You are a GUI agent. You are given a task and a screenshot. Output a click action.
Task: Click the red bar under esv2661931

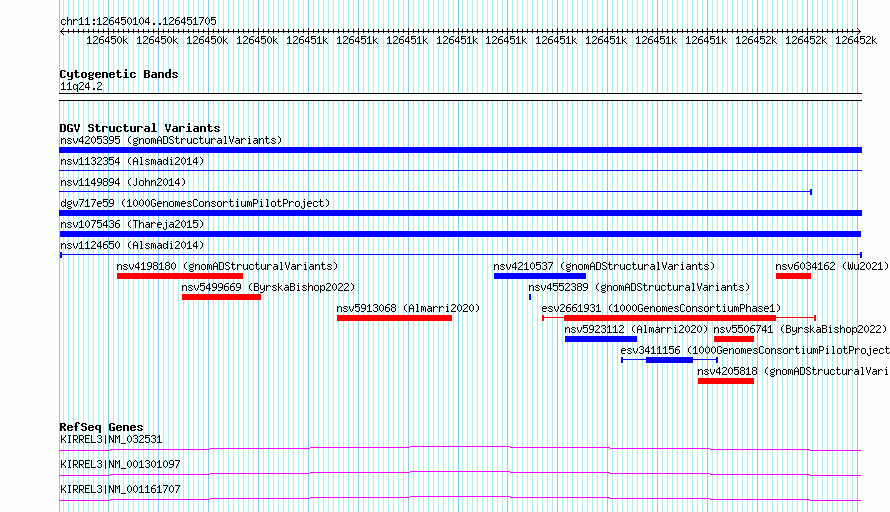pyautogui.click(x=670, y=318)
